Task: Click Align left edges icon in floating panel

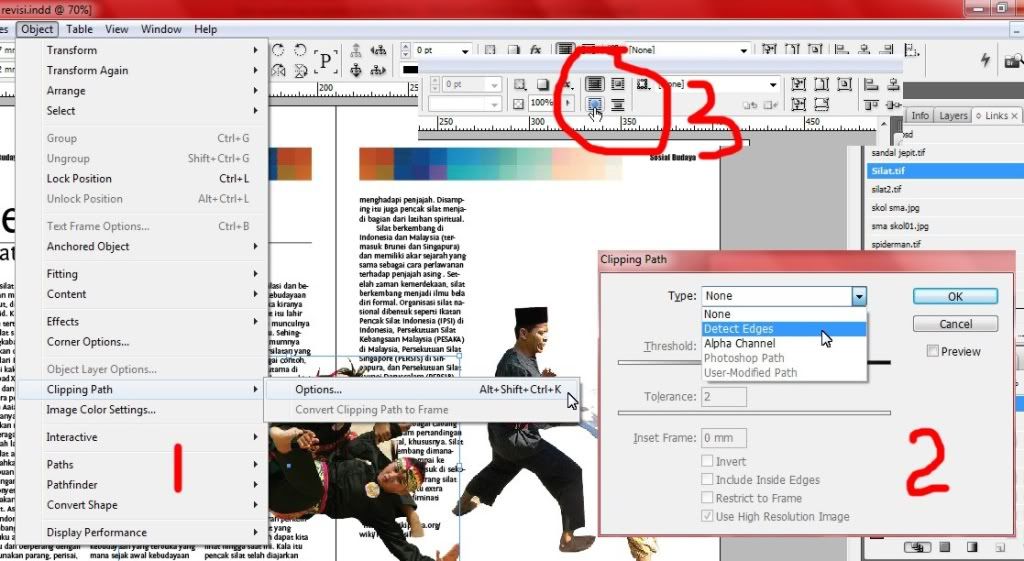Action: coord(871,84)
